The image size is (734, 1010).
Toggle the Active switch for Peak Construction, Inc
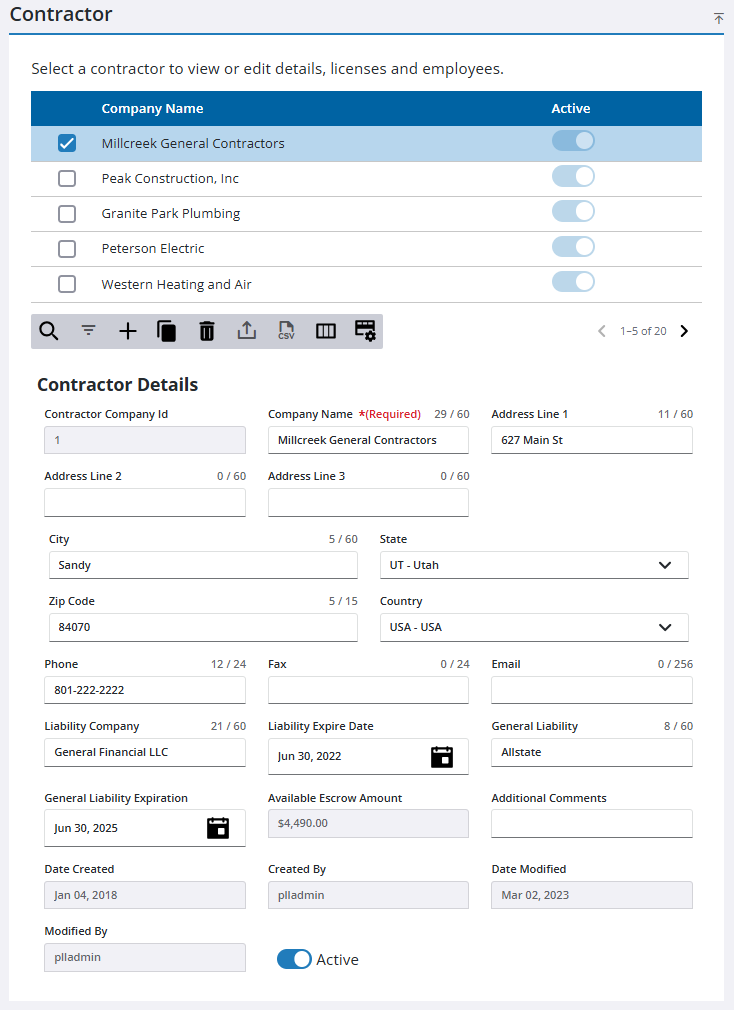pyautogui.click(x=573, y=176)
